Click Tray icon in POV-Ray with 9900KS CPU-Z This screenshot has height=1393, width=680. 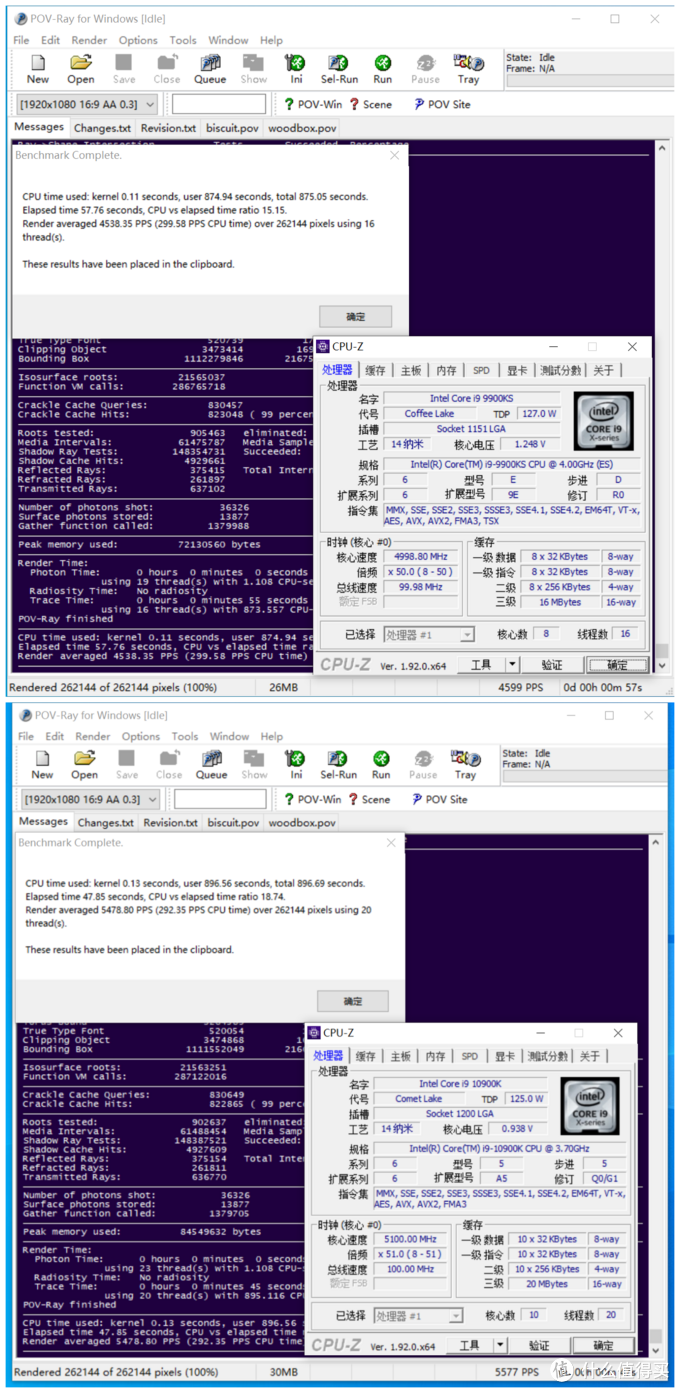[468, 69]
